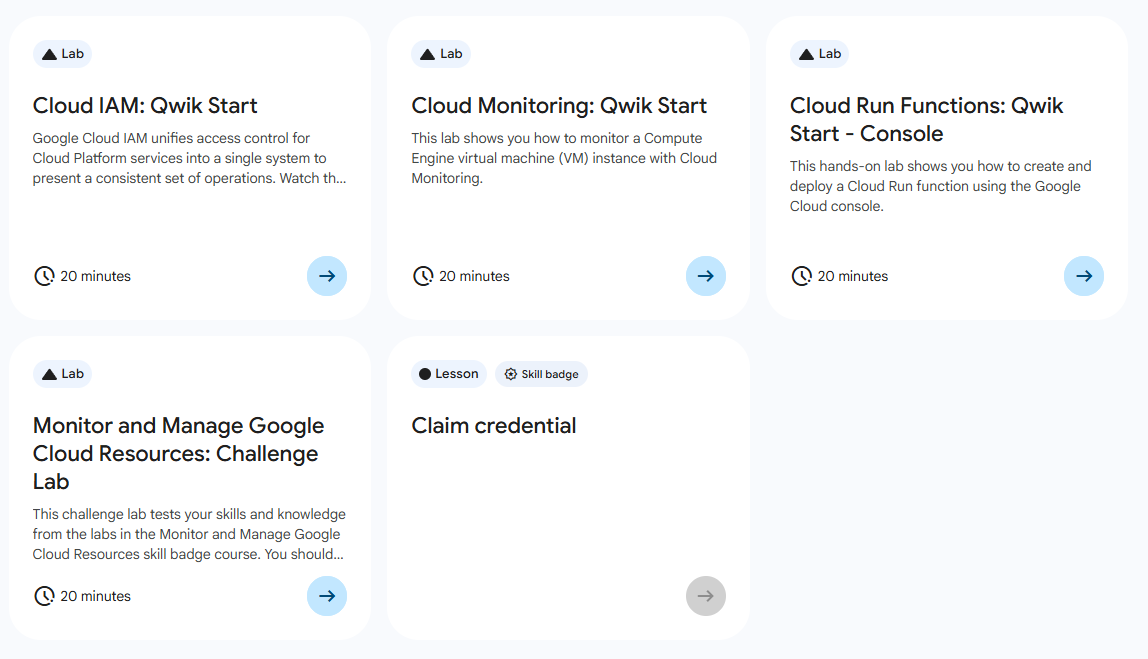Click description starting 'Google Cloud IAM unifies'
Screen dimensions: 1148x659
coord(190,158)
